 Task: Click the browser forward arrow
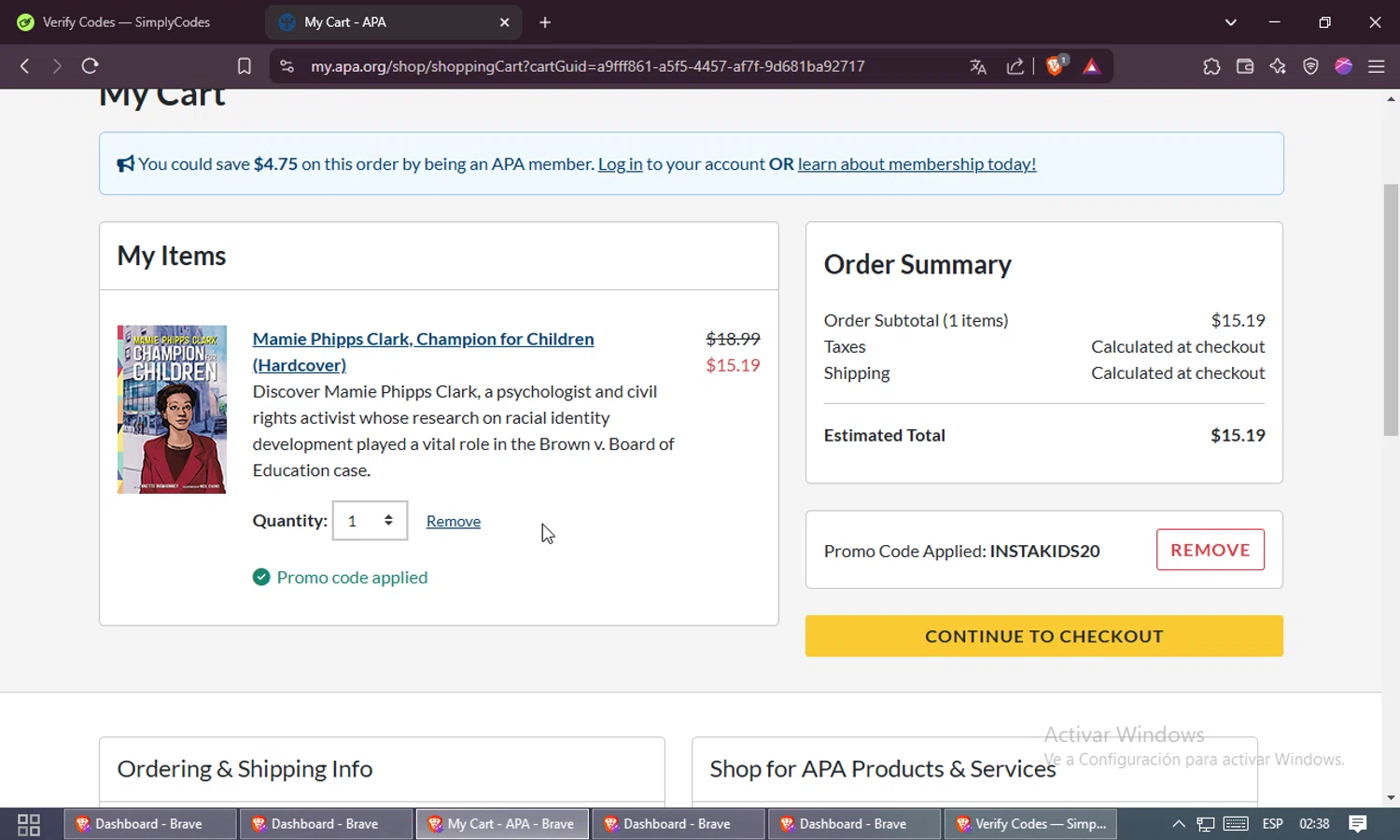(x=57, y=66)
